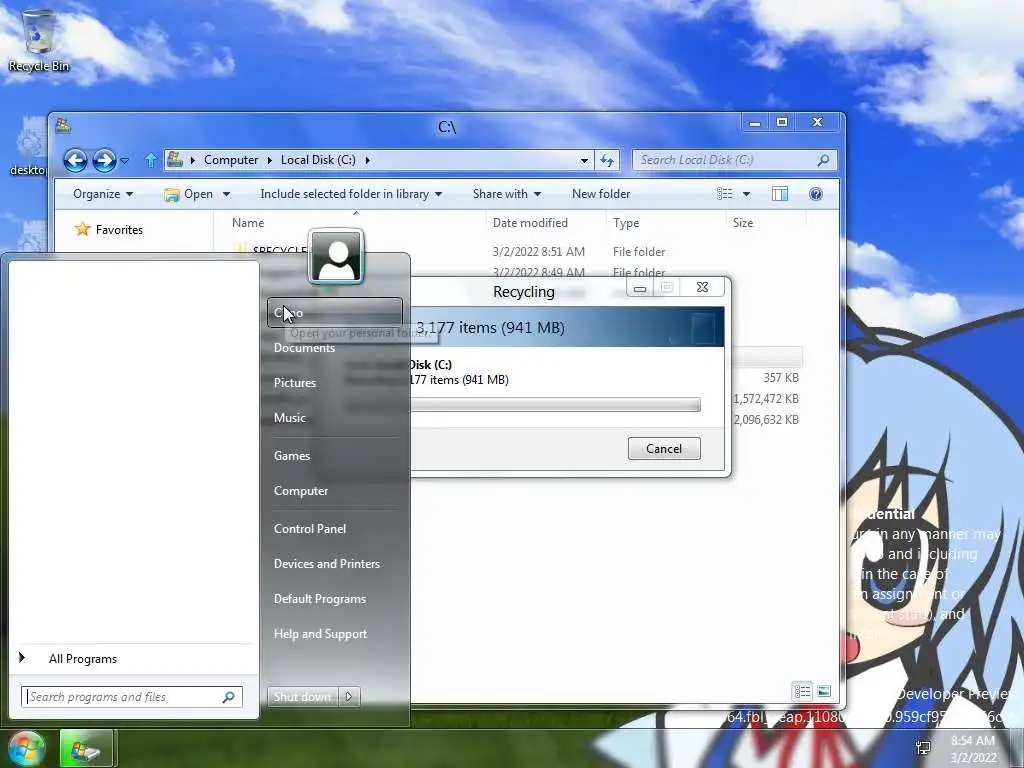The width and height of the screenshot is (1024, 768).
Task: Expand the Open button dropdown arrow
Action: click(226, 194)
